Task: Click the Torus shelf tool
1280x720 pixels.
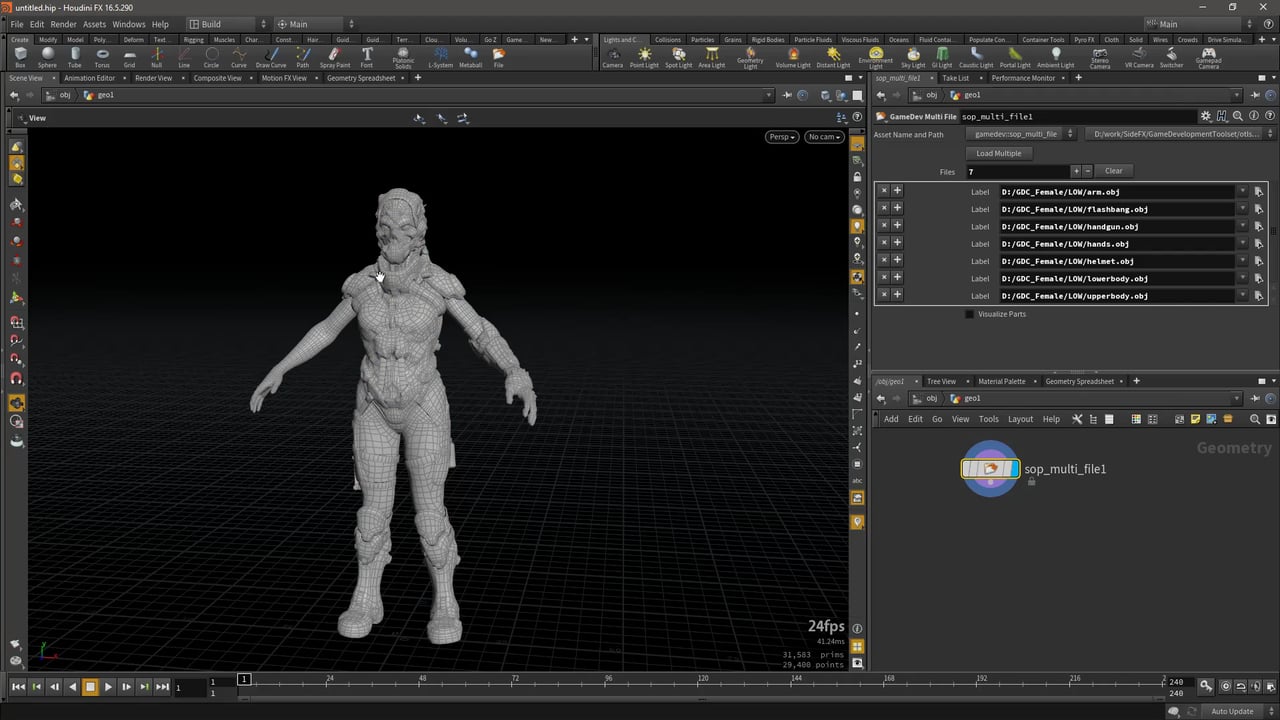Action: coord(102,57)
